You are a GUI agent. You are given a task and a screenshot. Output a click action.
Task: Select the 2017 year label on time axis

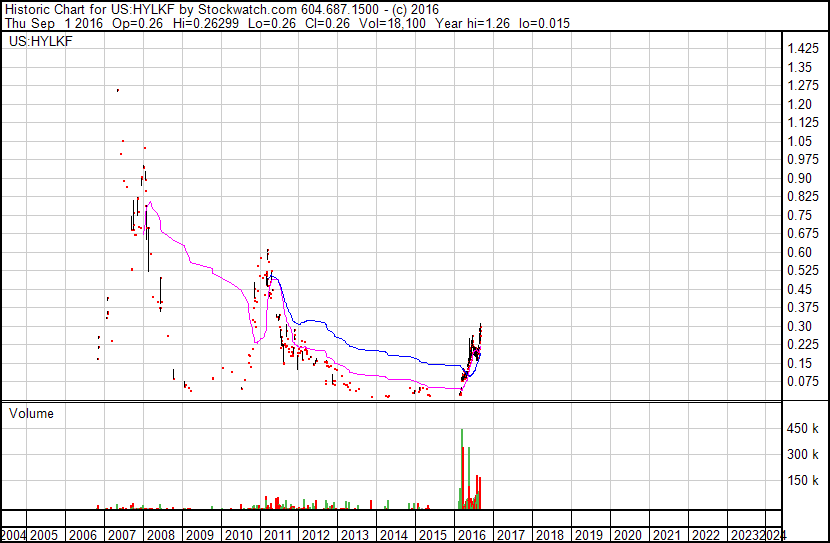pyautogui.click(x=510, y=535)
